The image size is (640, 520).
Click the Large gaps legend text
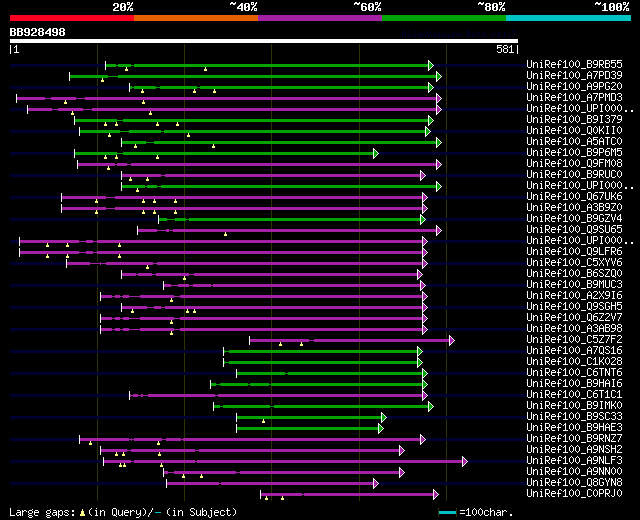pos(42,513)
